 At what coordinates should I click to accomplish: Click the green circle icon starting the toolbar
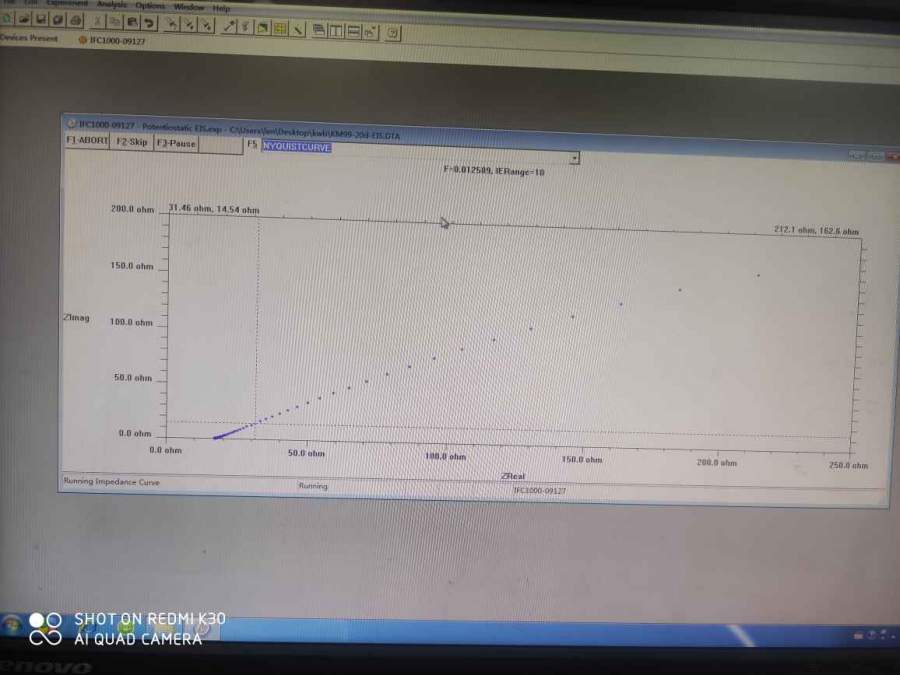pos(6,18)
